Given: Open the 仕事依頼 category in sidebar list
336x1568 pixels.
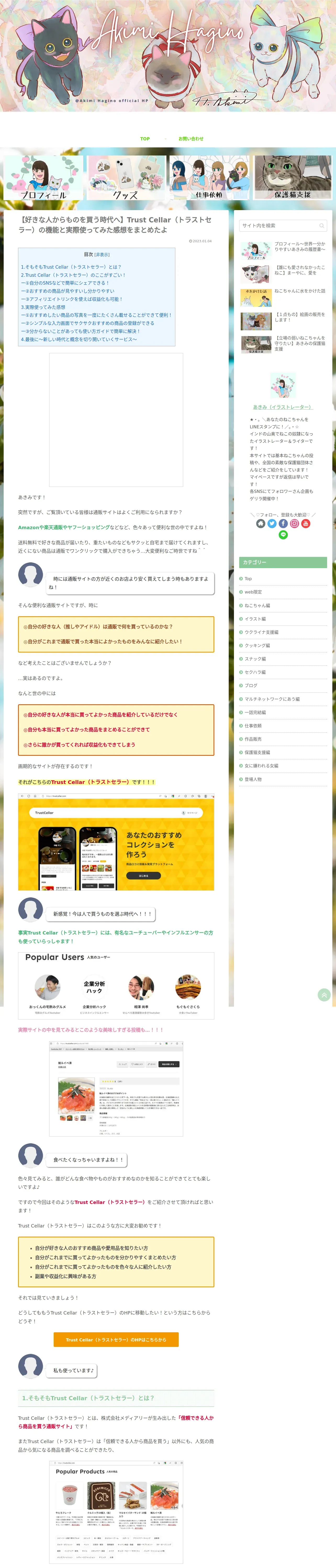Looking at the screenshot, I should coord(283,726).
